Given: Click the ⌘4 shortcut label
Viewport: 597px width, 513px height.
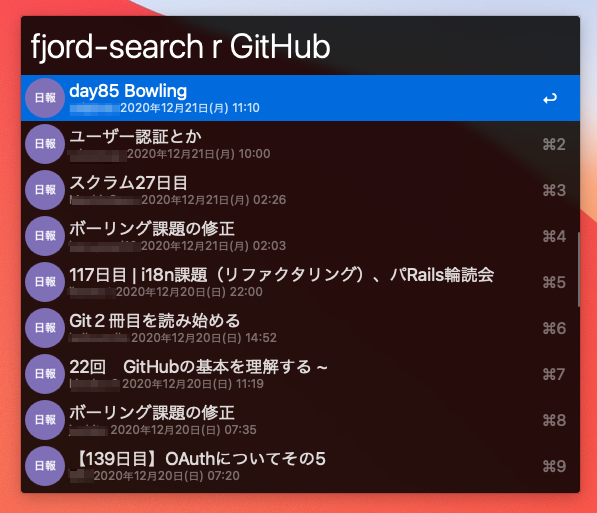Looking at the screenshot, I should point(554,237).
